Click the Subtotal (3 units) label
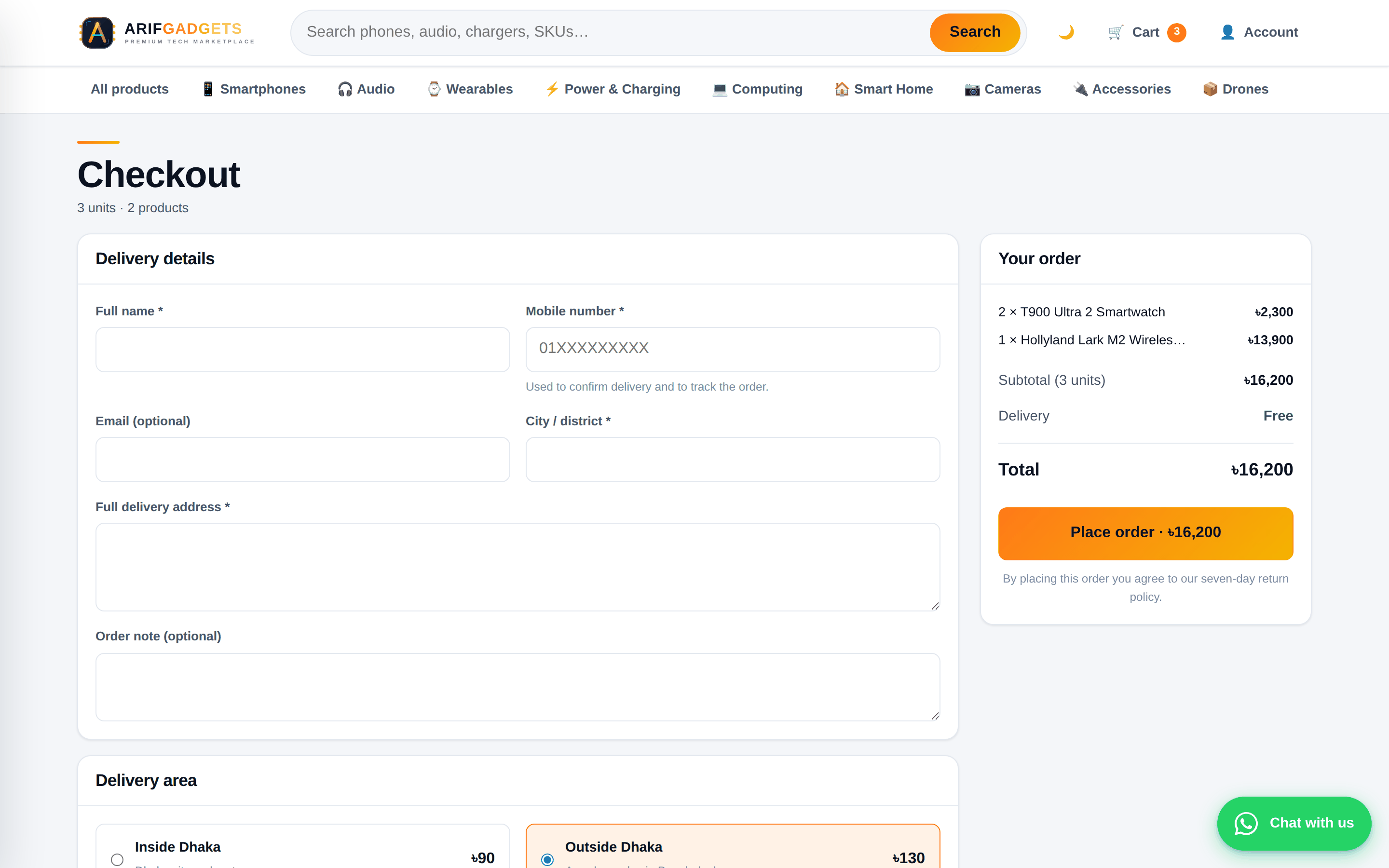1389x868 pixels. (1051, 380)
